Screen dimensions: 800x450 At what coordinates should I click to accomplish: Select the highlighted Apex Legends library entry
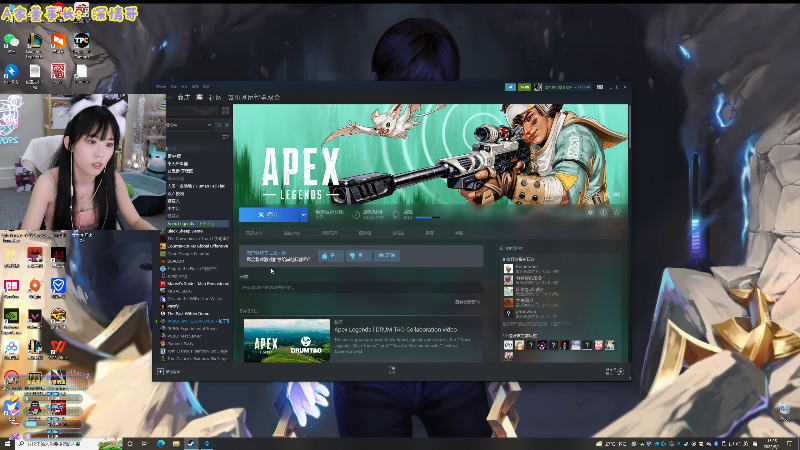[x=197, y=223]
